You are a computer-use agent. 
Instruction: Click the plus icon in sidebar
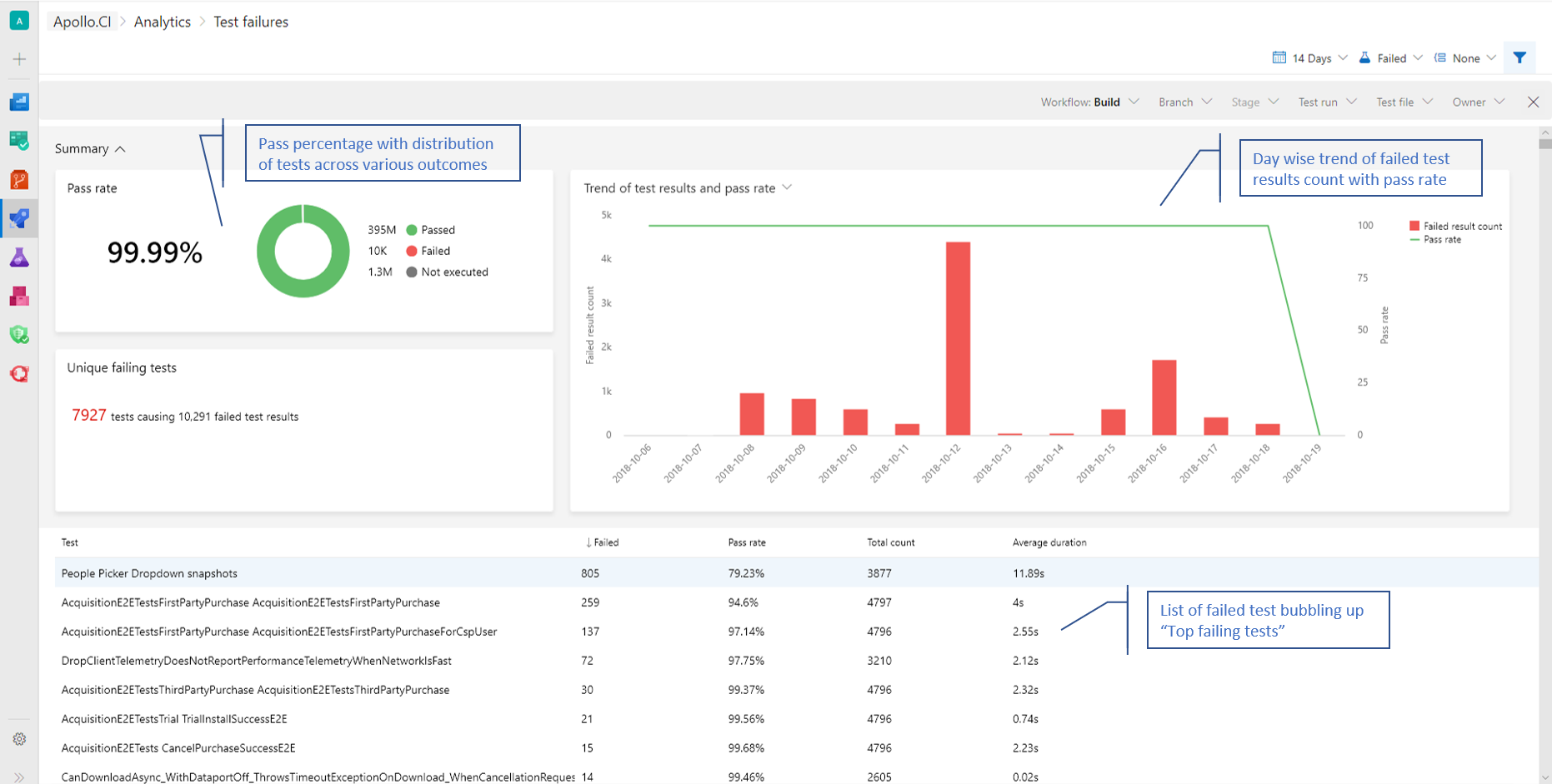click(19, 59)
